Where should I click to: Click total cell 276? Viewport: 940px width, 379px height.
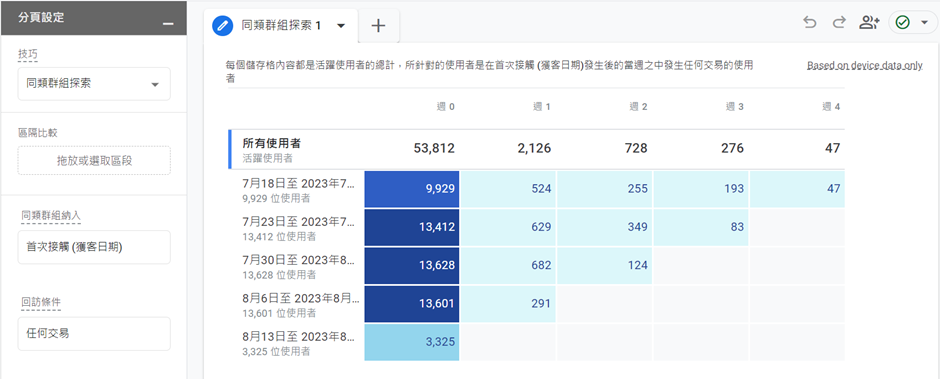coord(732,148)
